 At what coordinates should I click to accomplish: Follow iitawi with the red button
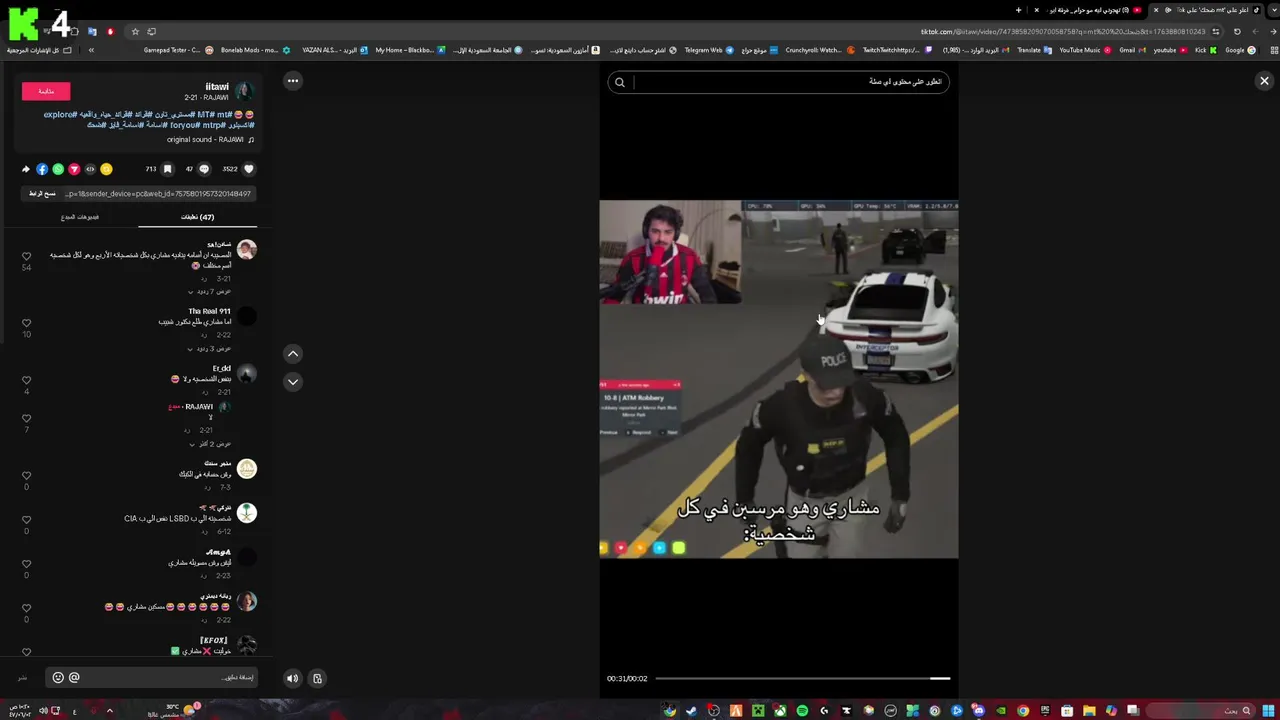pos(46,91)
